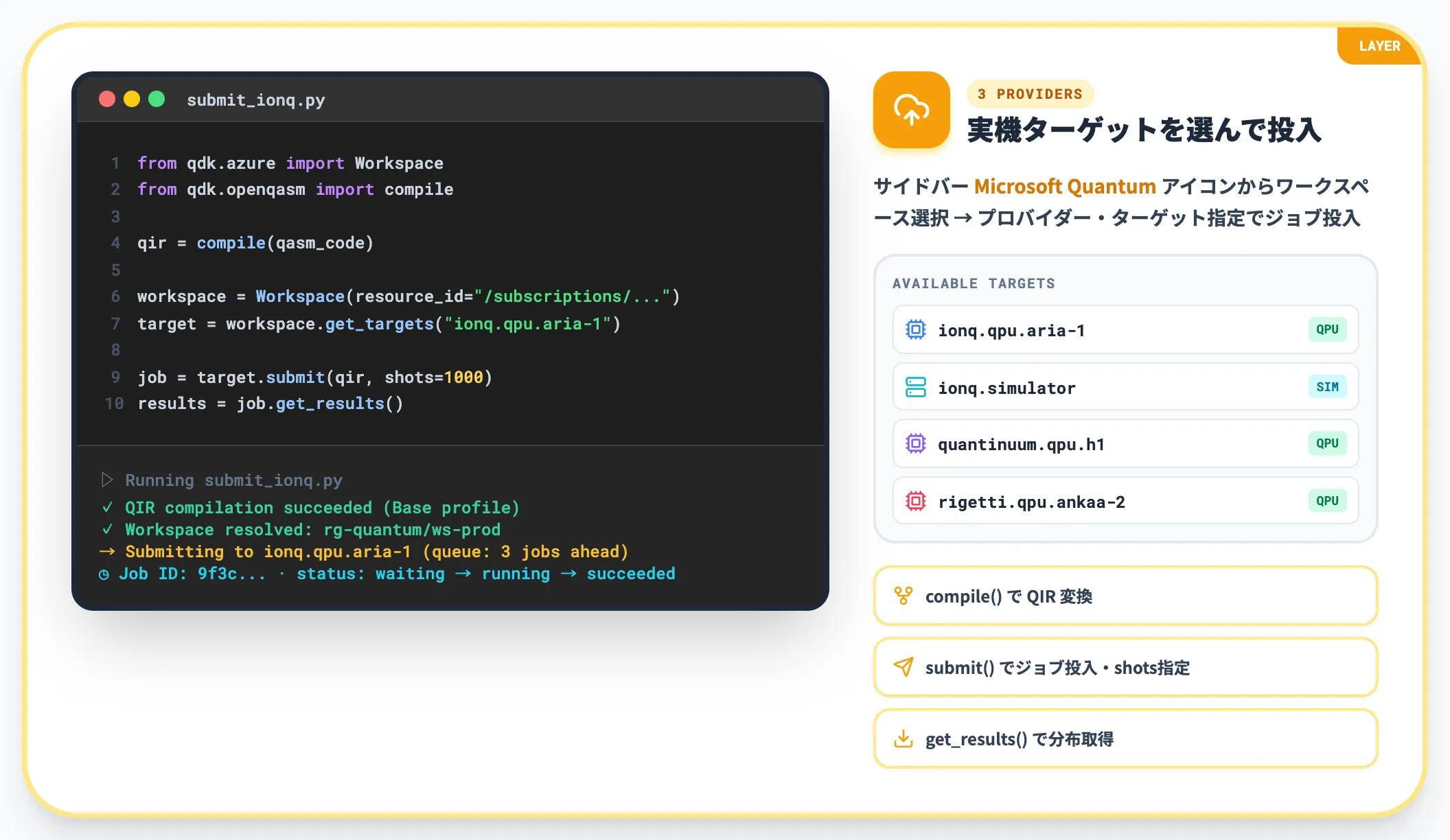Screen dimensions: 1450x840
Task: Click the green window dot
Action: click(x=157, y=99)
